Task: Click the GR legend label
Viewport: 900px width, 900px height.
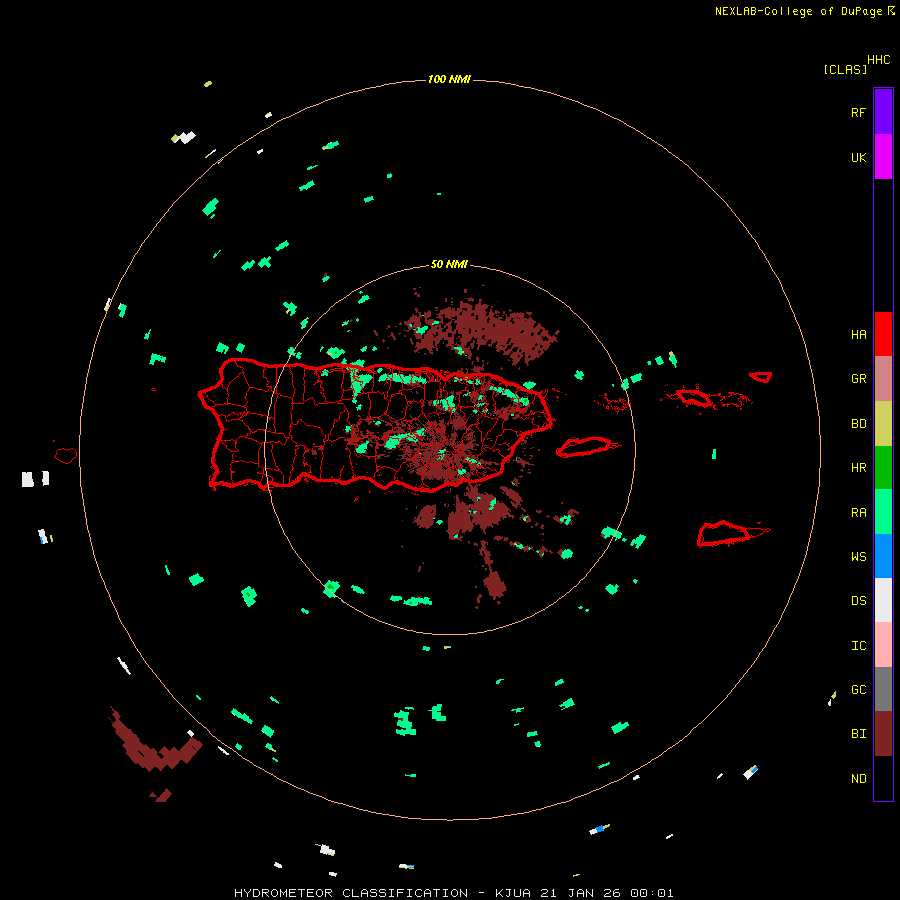Action: (858, 379)
